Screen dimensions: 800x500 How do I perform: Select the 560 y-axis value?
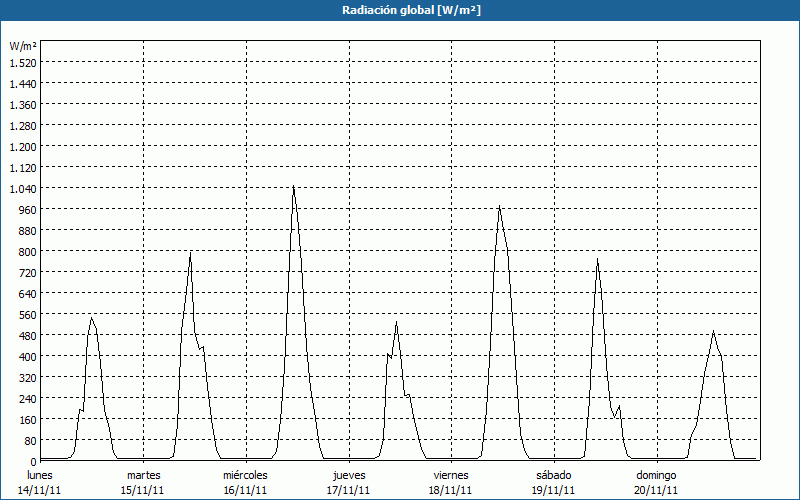click(28, 315)
